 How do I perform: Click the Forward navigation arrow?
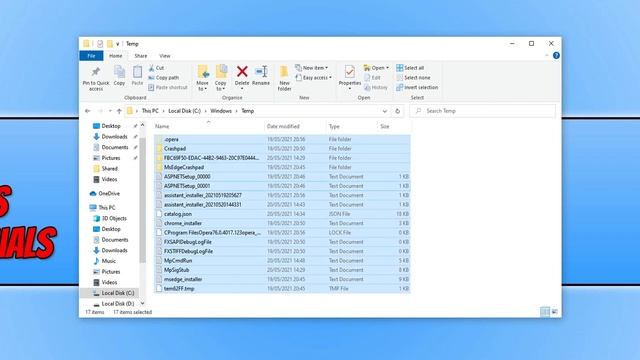point(100,111)
